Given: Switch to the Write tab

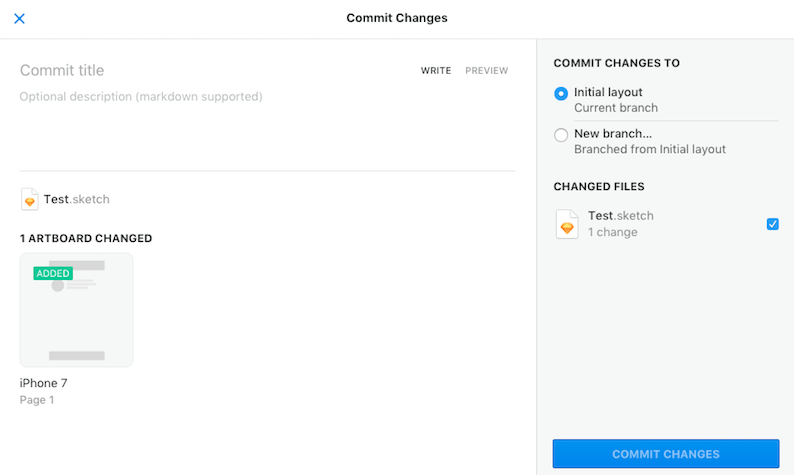Looking at the screenshot, I should (436, 71).
